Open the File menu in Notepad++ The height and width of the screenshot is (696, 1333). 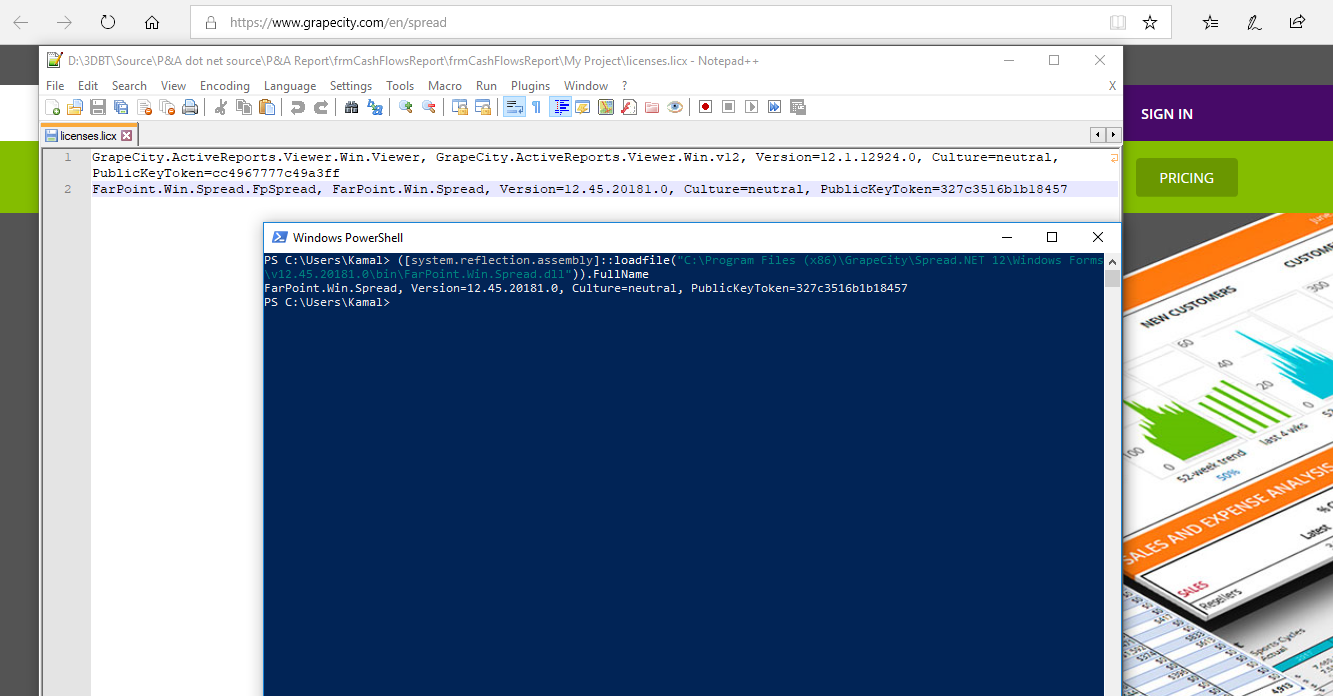pyautogui.click(x=55, y=86)
